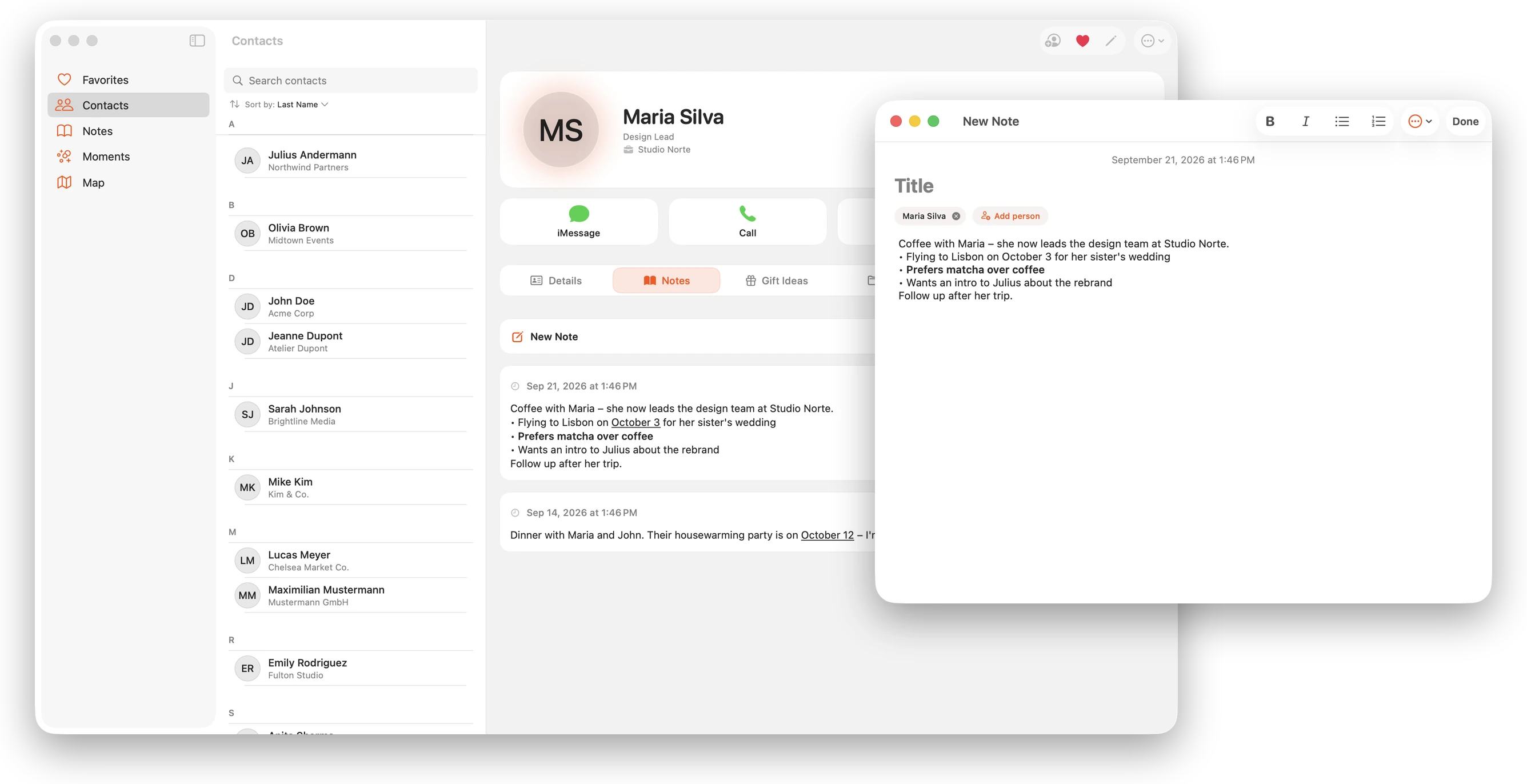
Task: Remove Maria Silva tag from note
Action: coord(956,215)
